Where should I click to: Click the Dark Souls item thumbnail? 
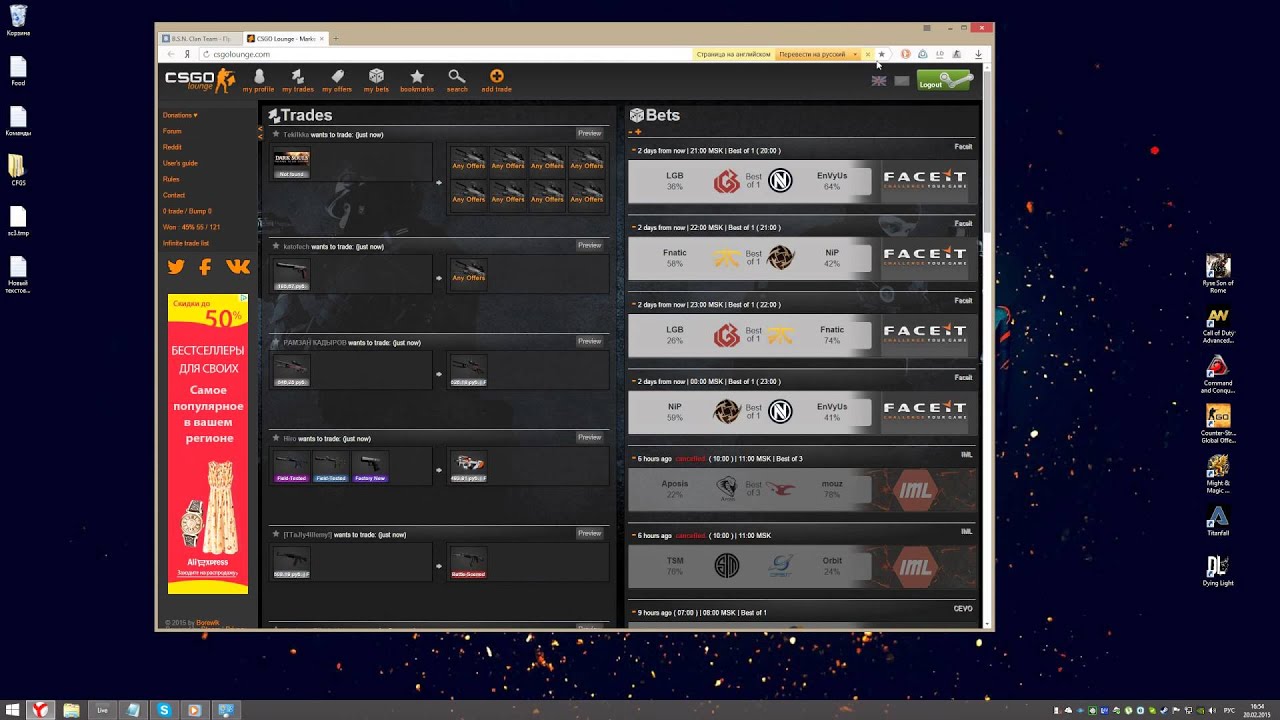coord(292,163)
